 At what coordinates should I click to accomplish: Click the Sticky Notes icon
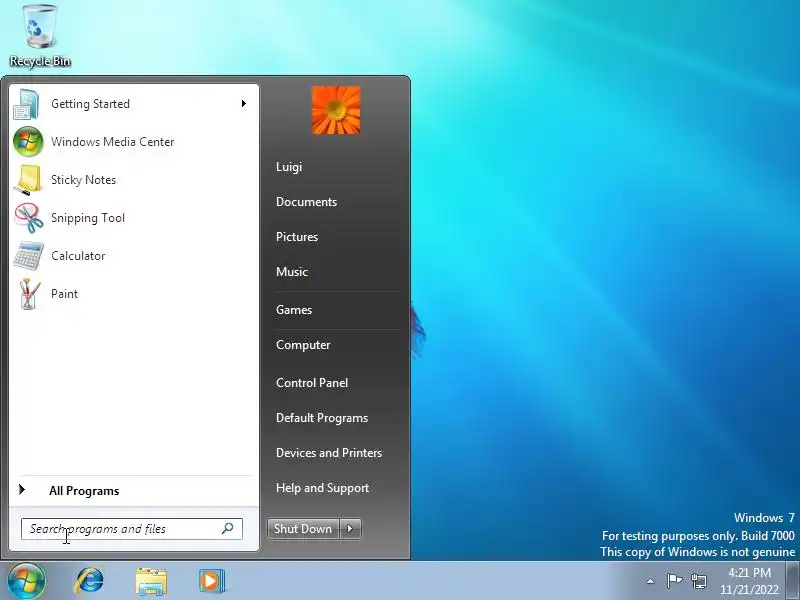click(x=28, y=180)
